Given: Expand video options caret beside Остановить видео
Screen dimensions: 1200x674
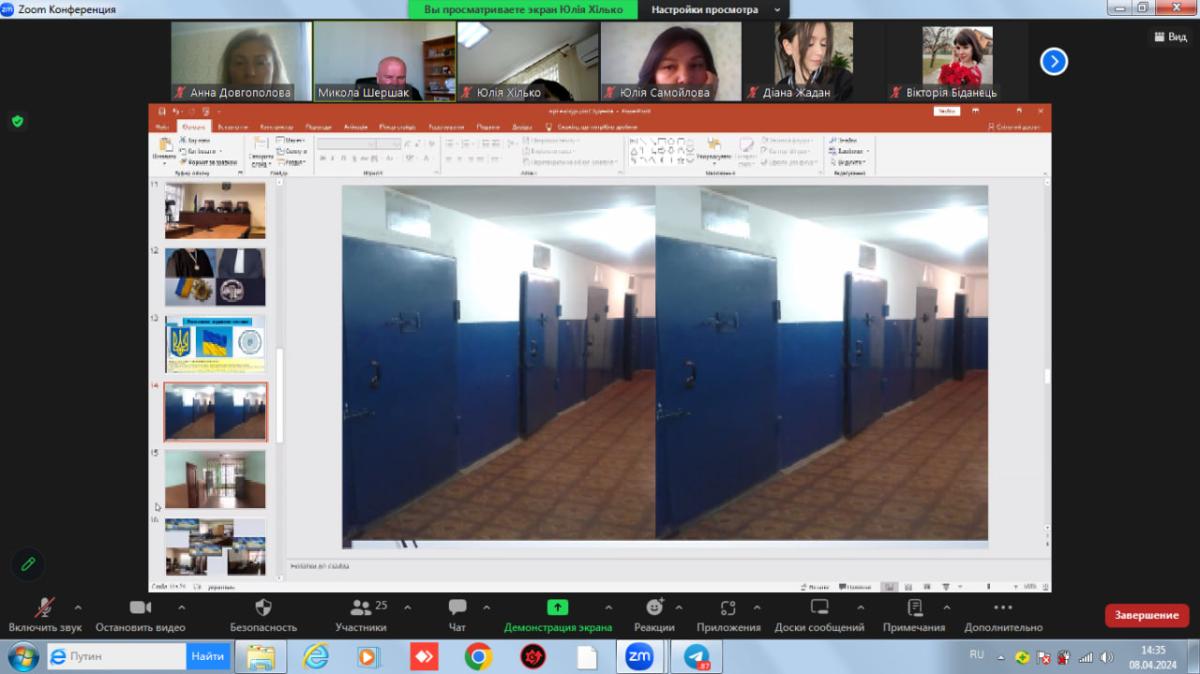Looking at the screenshot, I should coord(181,607).
